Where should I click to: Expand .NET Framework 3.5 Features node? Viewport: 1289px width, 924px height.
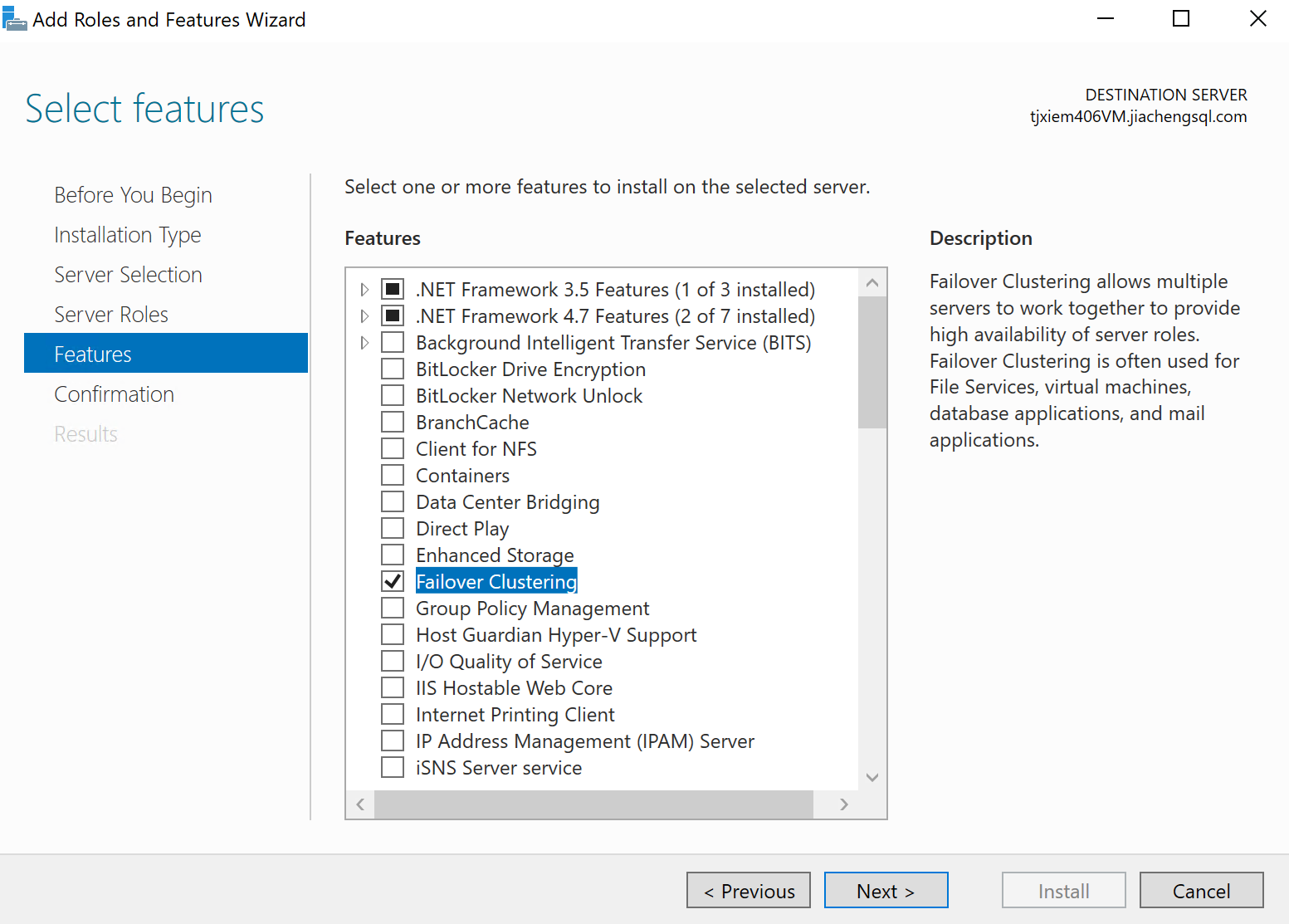[x=364, y=290]
